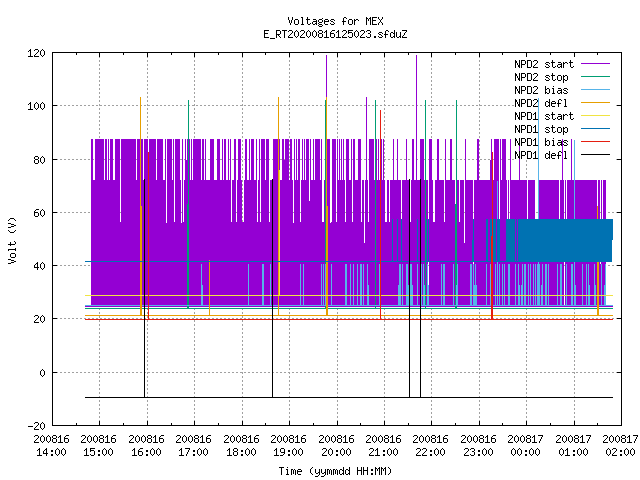Click the orange NPD2 defl legend line

coord(596,103)
